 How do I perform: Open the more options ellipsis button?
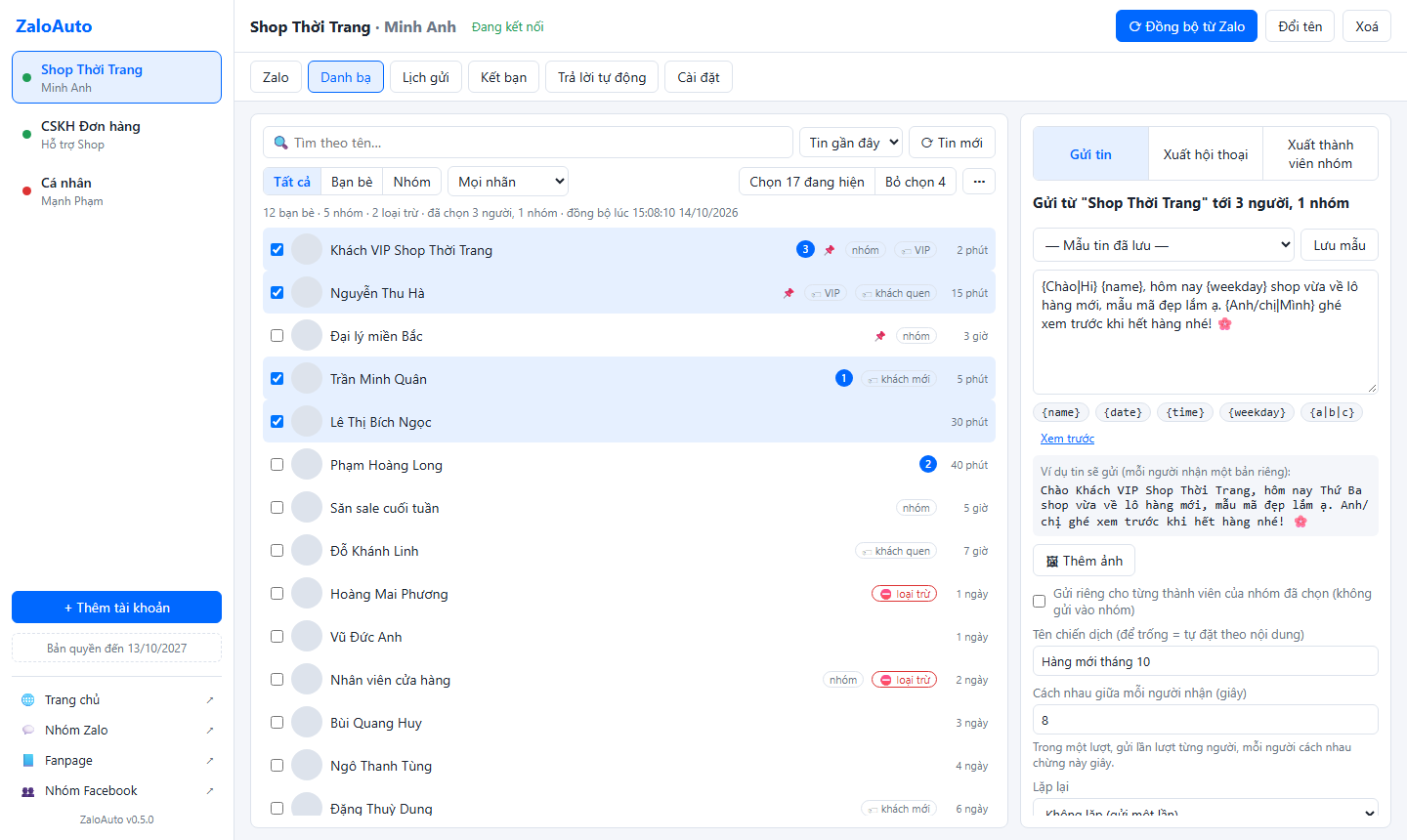979,182
